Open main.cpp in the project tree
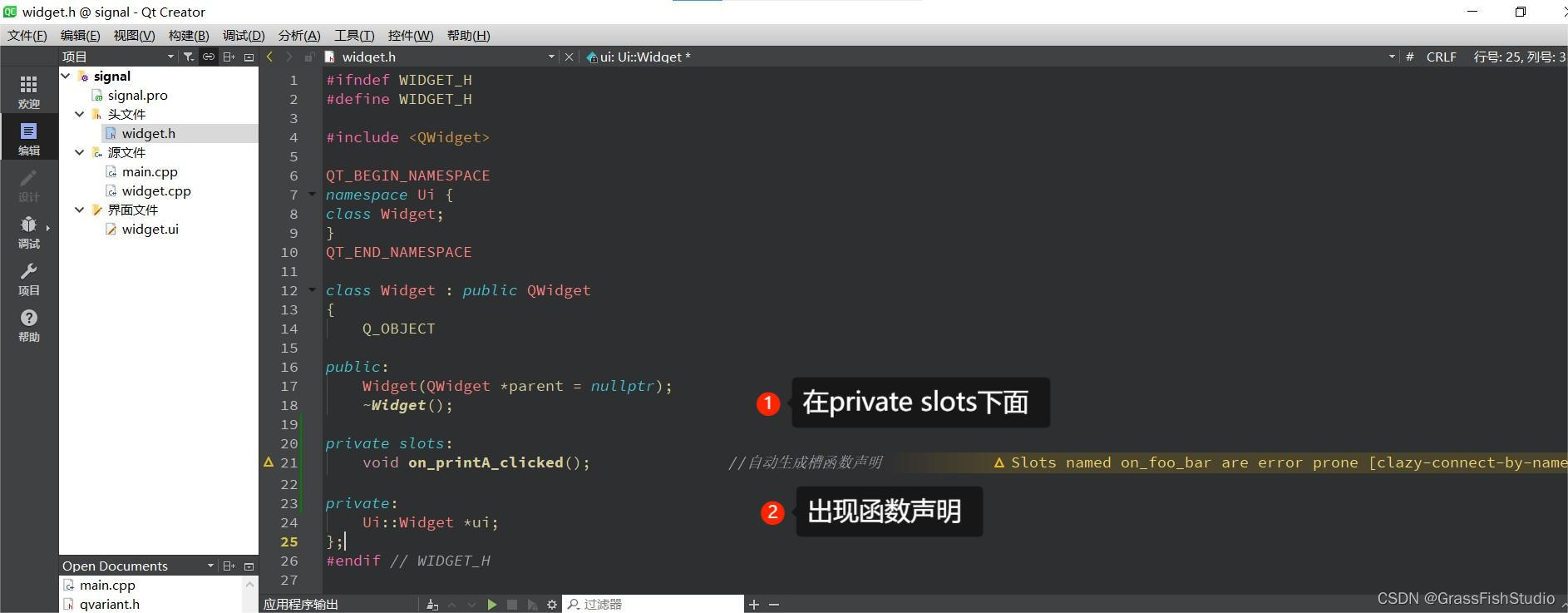Image resolution: width=1568 pixels, height=613 pixels. tap(149, 171)
